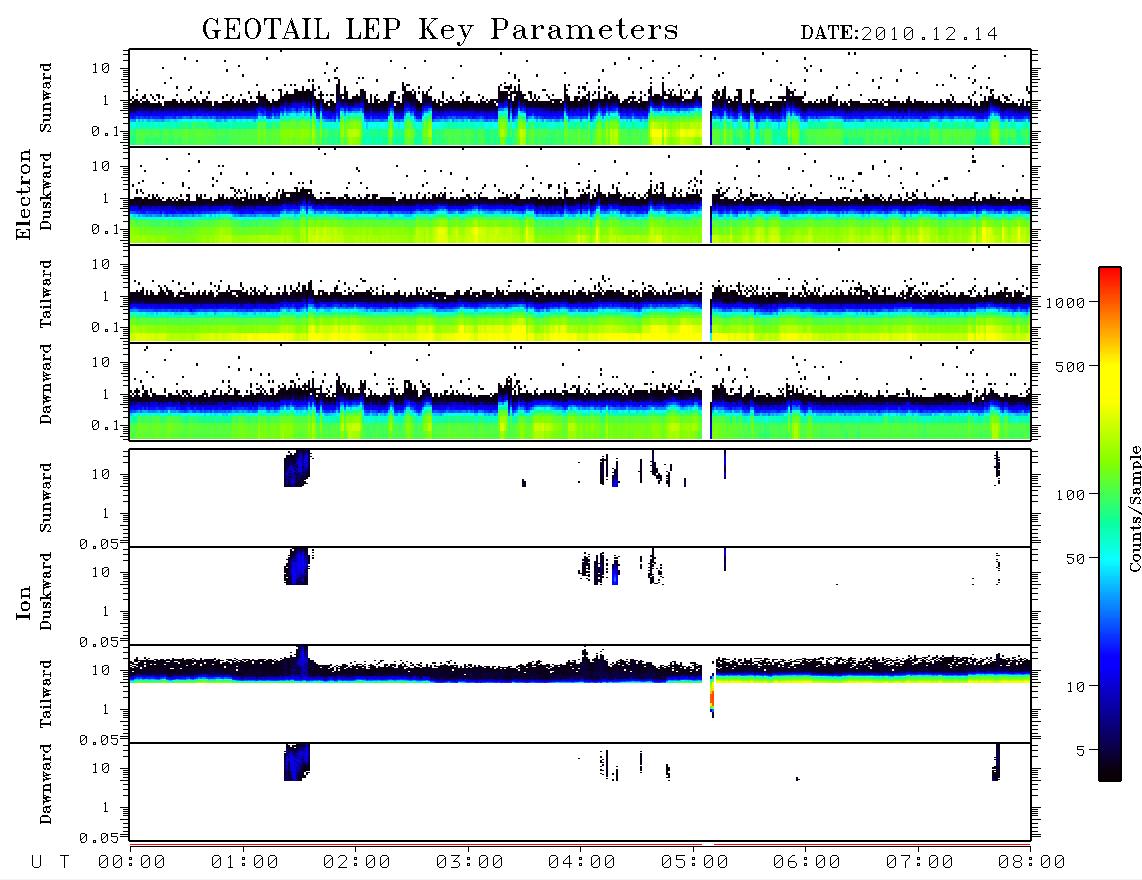Click the '1' tick on Ion Tailward axis

106,710
